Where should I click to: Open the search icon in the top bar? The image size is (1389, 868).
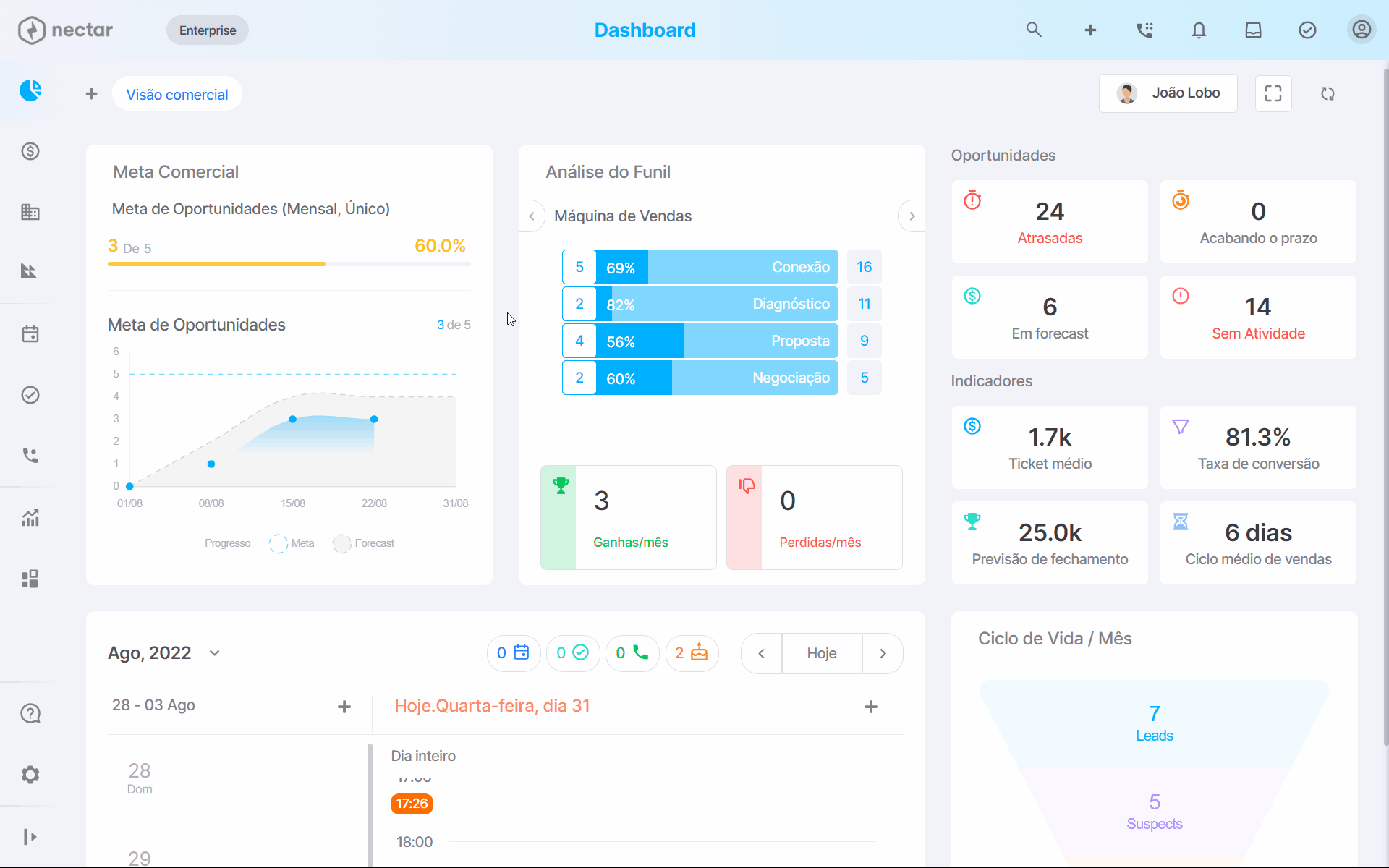[1034, 30]
